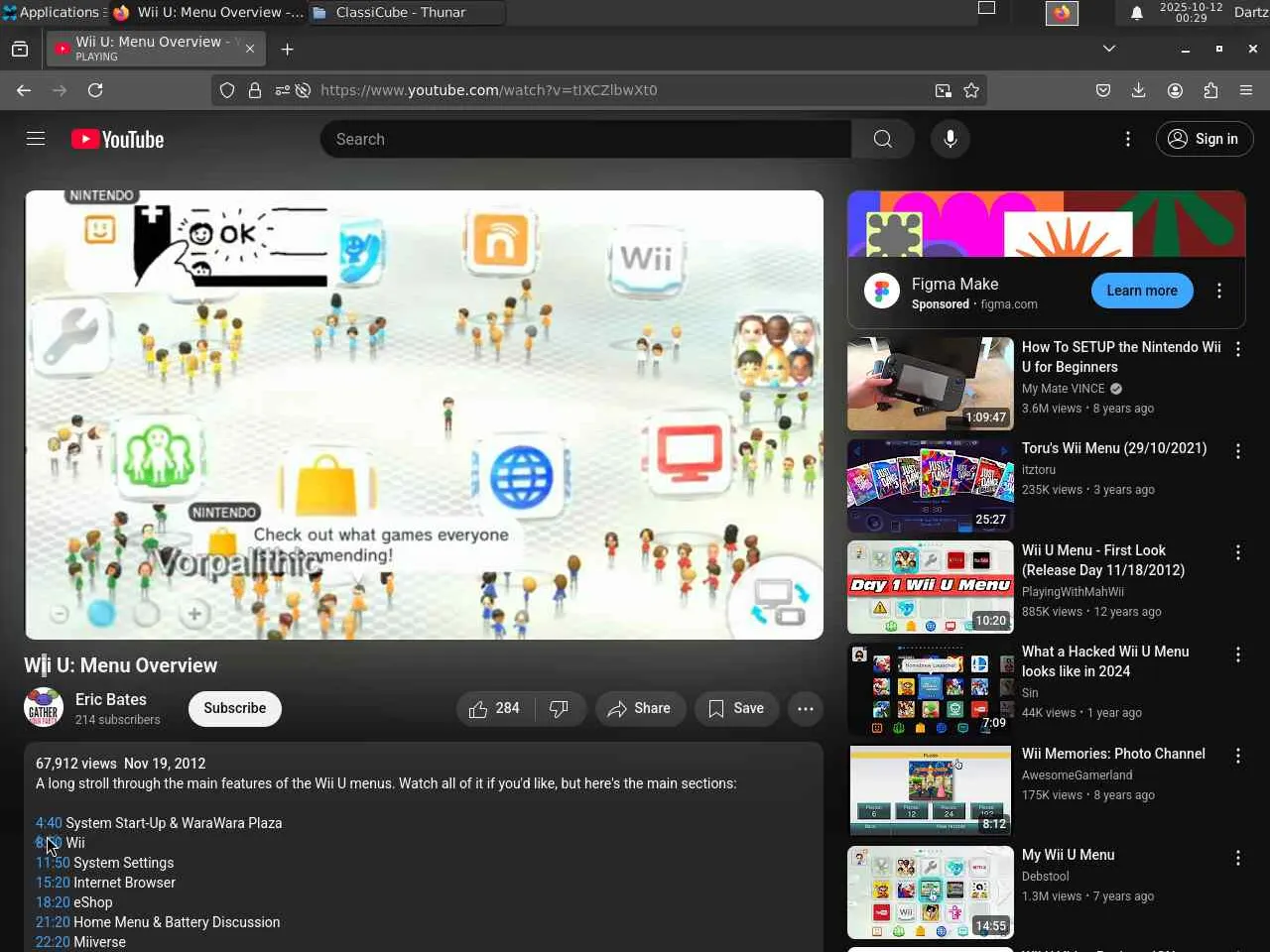Open options for How To SETUP video
Viewport: 1270px width, 952px height.
tap(1238, 349)
